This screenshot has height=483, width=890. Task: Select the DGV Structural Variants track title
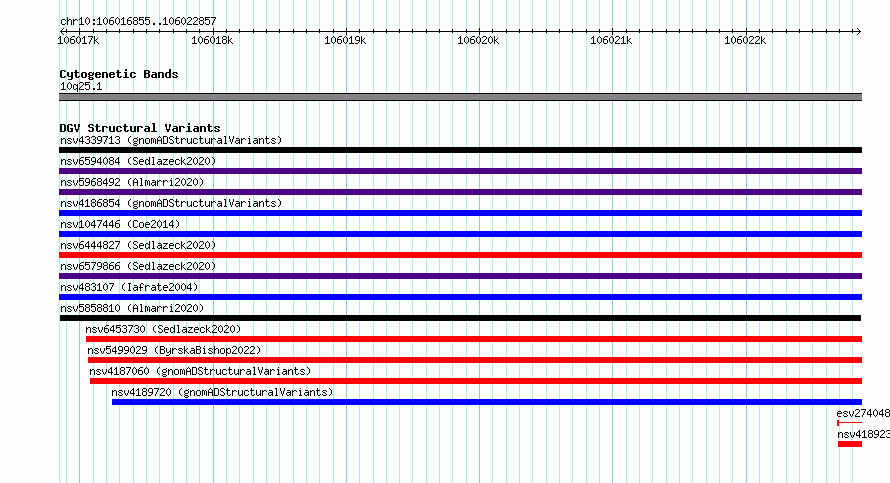point(140,128)
